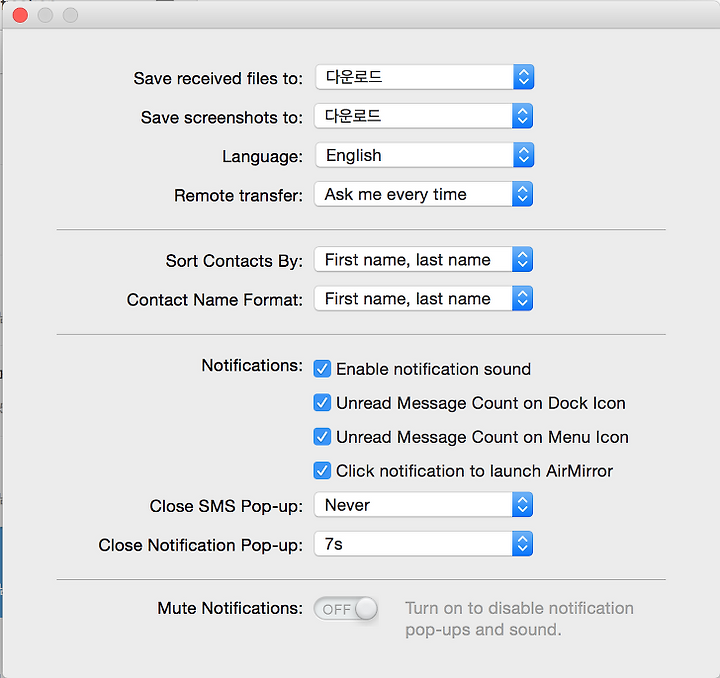
Task: Open the Contact Name Format dropdown
Action: (x=423, y=298)
